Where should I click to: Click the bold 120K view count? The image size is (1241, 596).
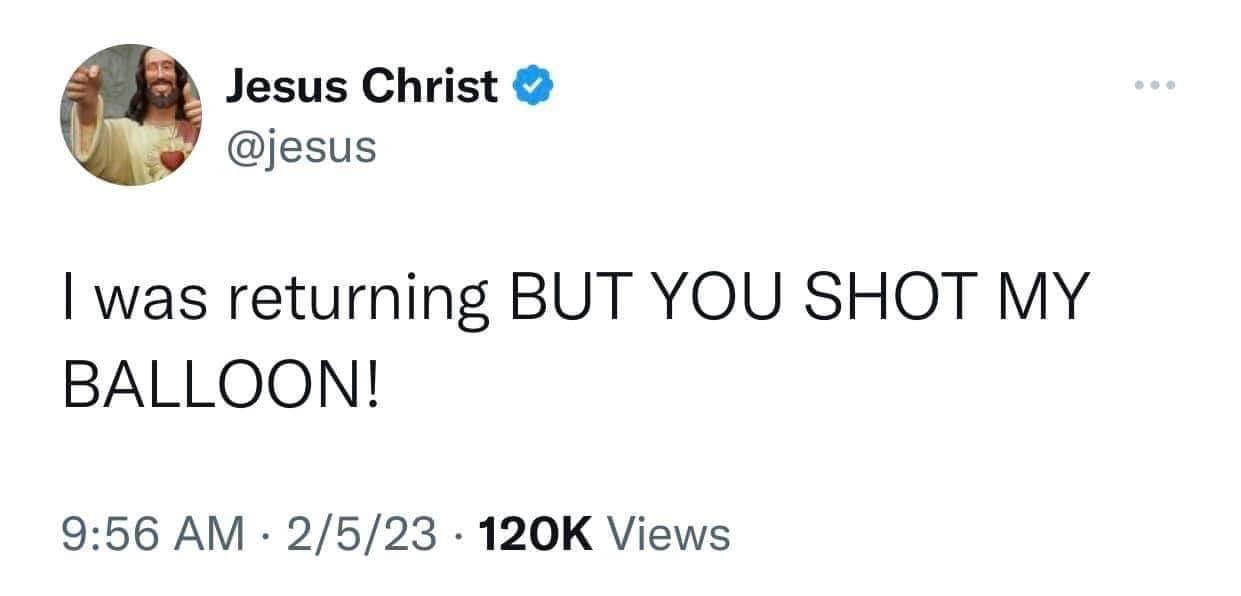point(536,534)
